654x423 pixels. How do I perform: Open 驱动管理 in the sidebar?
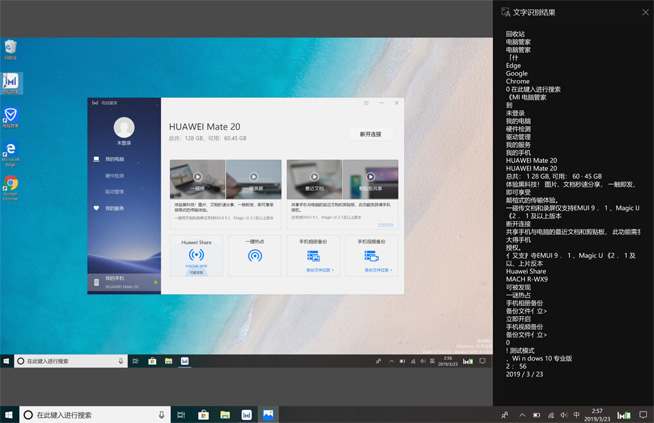click(115, 192)
